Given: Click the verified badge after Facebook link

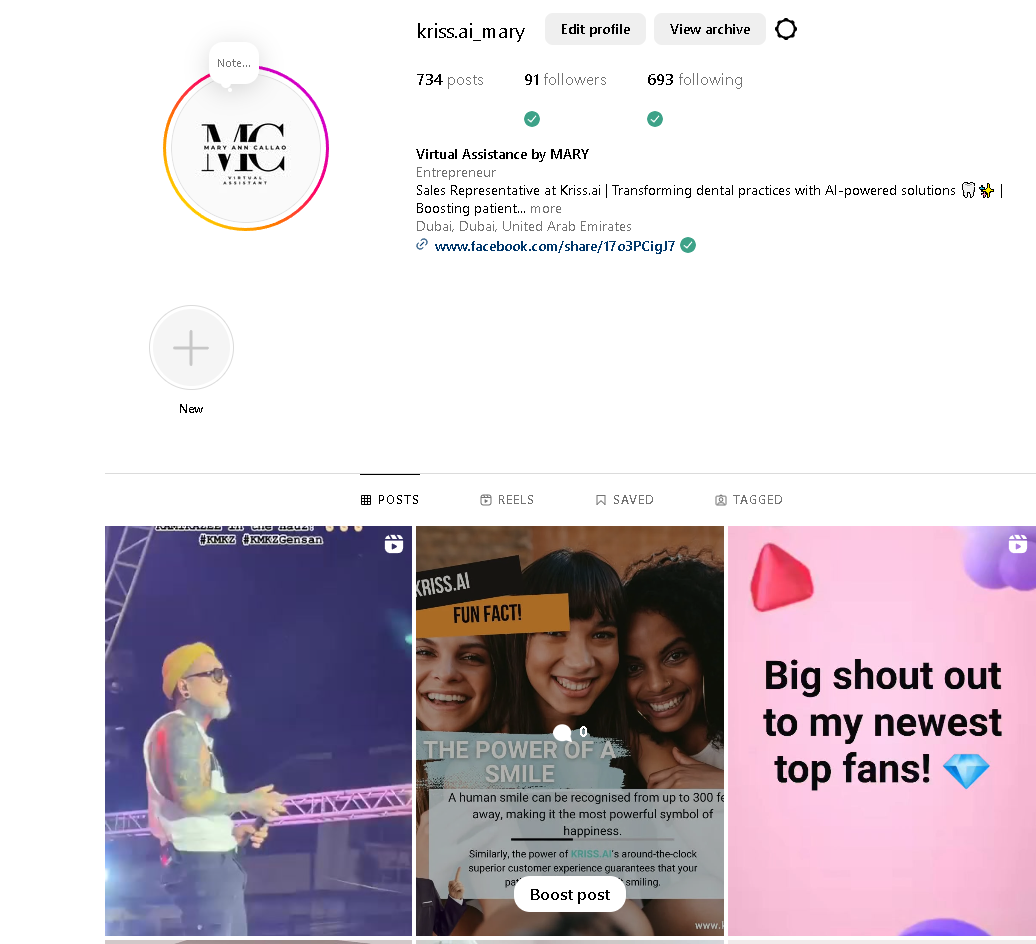Looking at the screenshot, I should (x=688, y=245).
